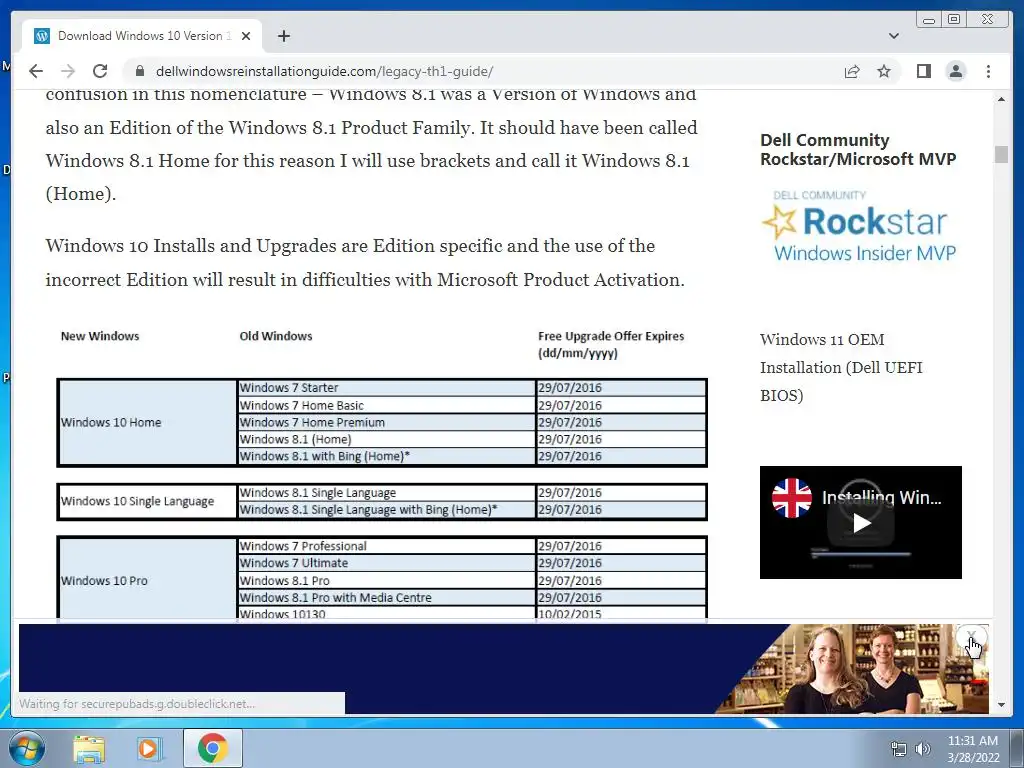This screenshot has width=1024, height=768.
Task: Reload the current page
Action: (100, 71)
